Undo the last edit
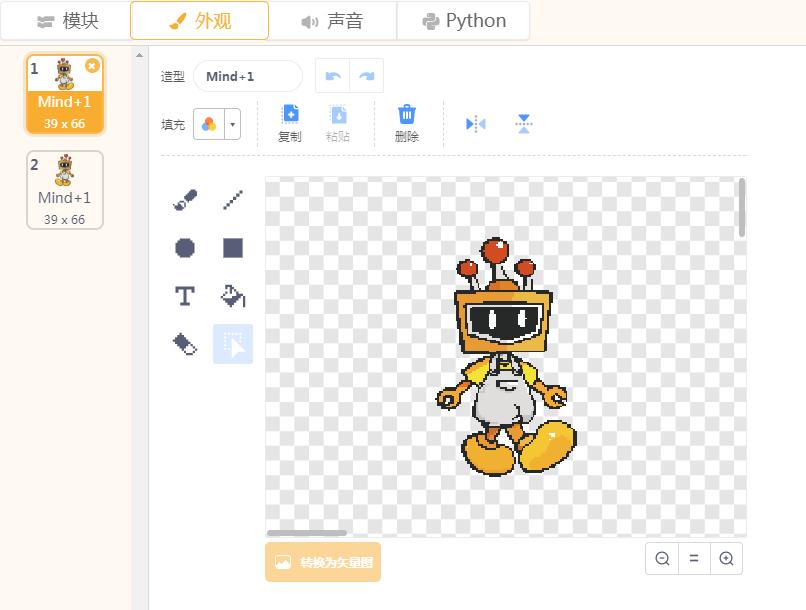This screenshot has width=806, height=610. point(333,76)
